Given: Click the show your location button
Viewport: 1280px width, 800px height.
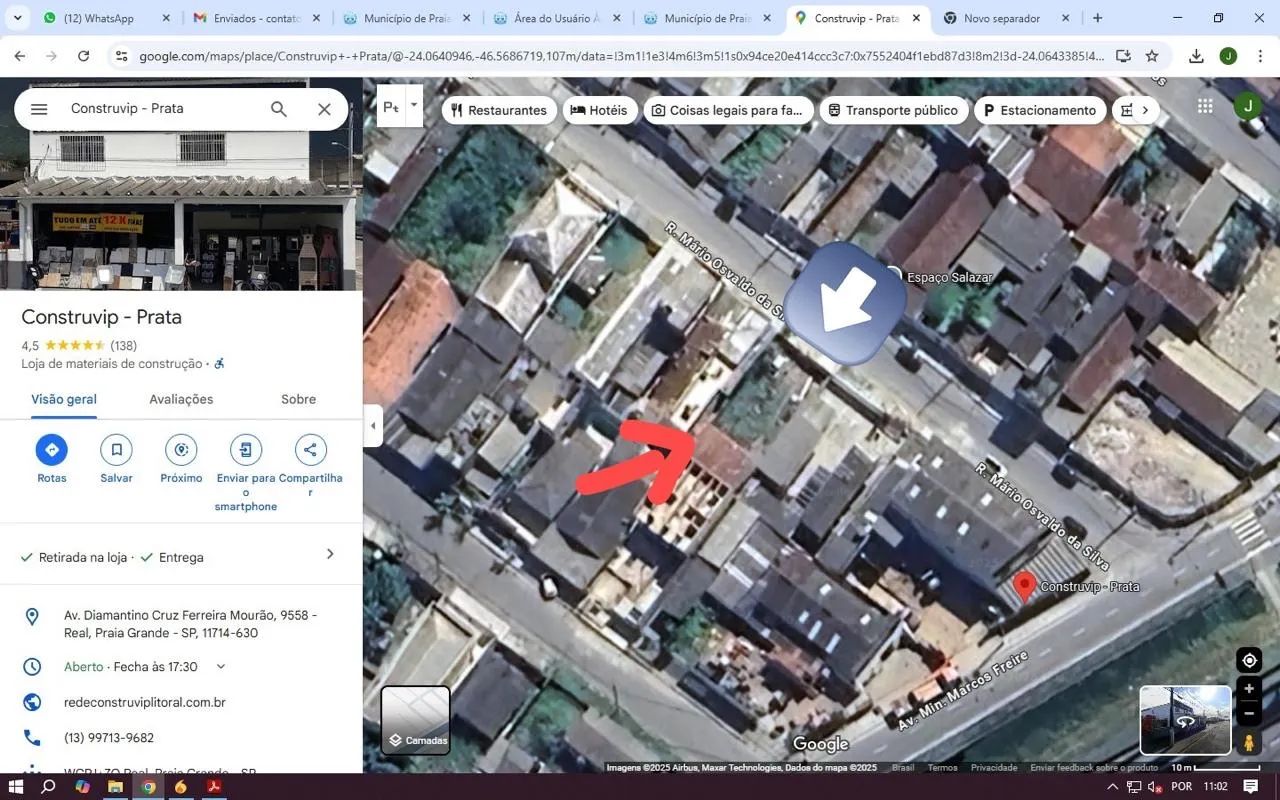Looking at the screenshot, I should point(1249,660).
